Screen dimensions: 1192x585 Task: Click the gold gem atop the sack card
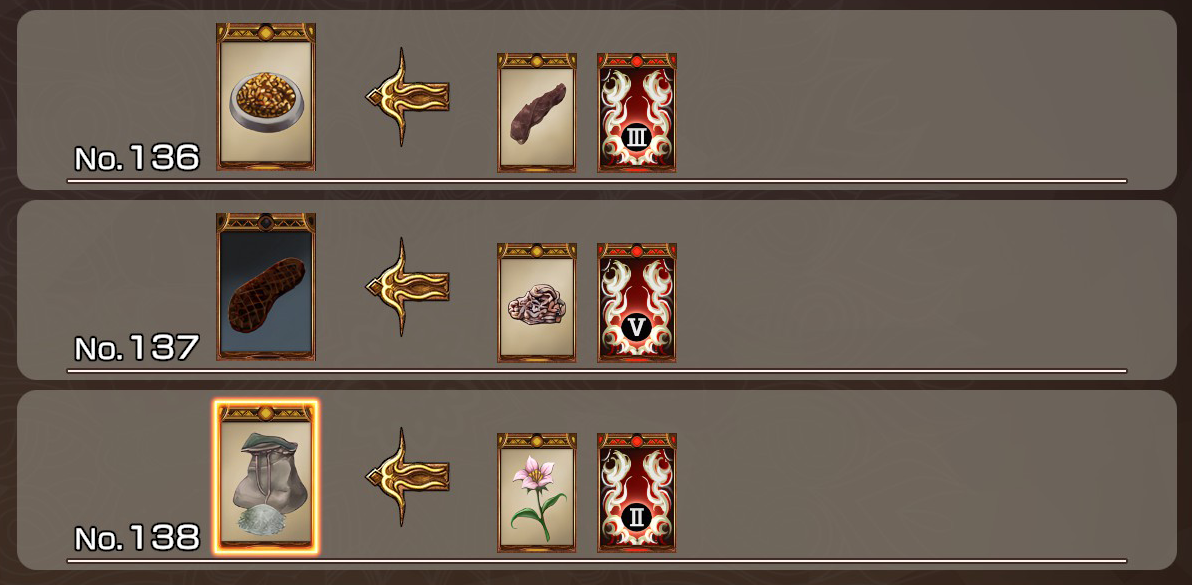pos(266,413)
